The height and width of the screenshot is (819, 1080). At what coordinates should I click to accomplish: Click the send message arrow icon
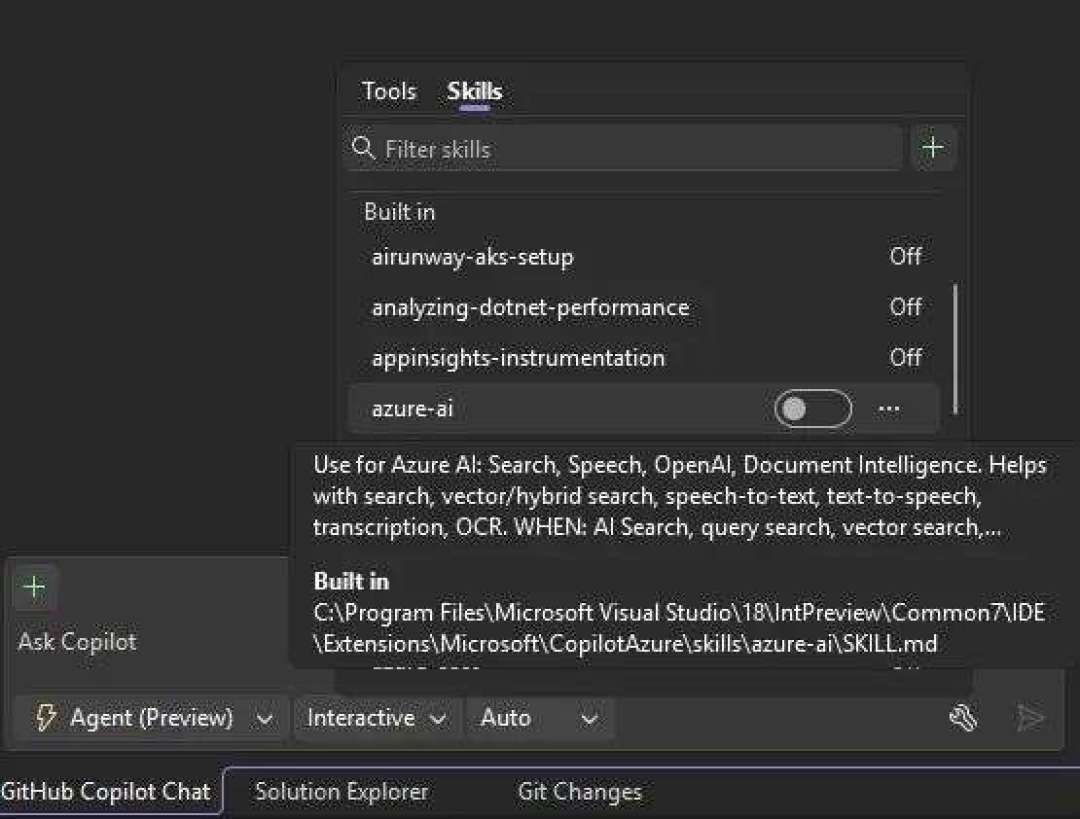click(x=1030, y=718)
